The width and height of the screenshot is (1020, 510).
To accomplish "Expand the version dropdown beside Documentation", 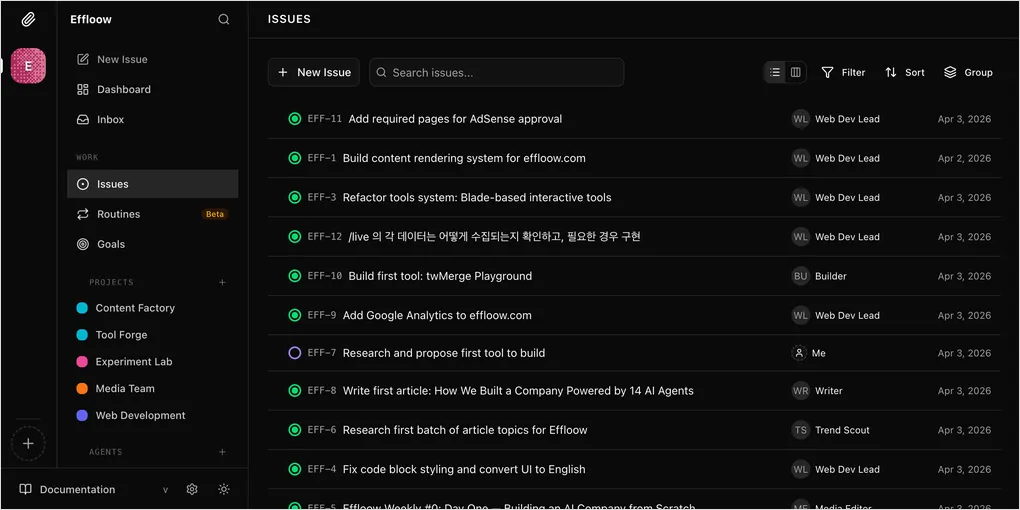I will click(x=165, y=490).
